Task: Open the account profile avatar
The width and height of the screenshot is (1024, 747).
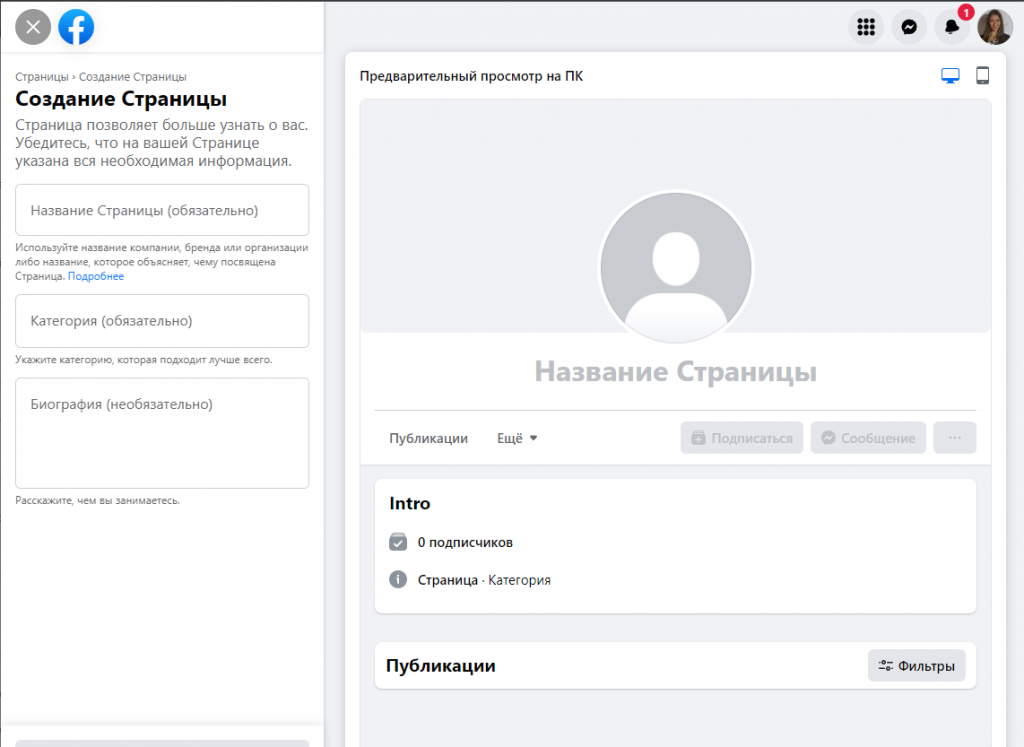Action: click(994, 27)
